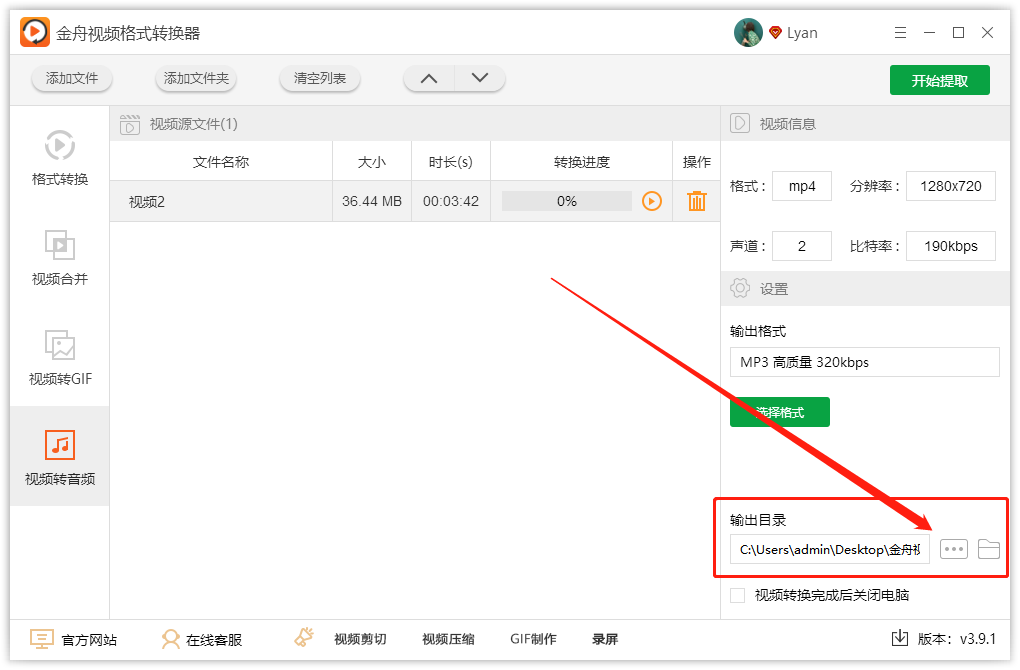Open the GIF制作 tool
Image resolution: width=1020 pixels, height=670 pixels.
[533, 639]
